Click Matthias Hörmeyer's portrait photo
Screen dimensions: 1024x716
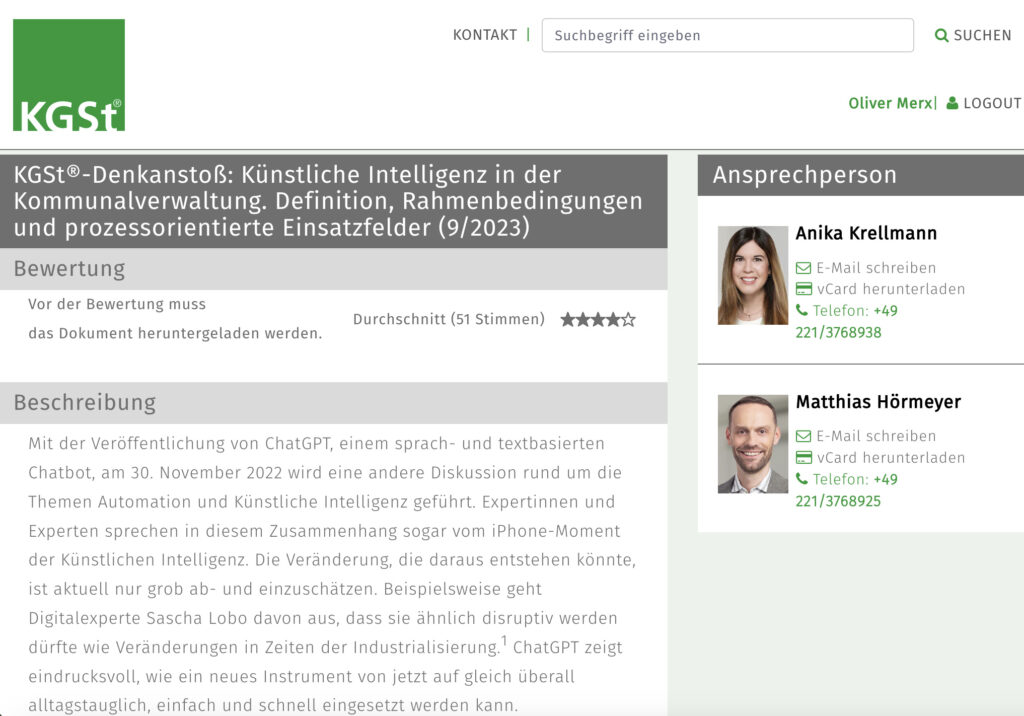[752, 443]
